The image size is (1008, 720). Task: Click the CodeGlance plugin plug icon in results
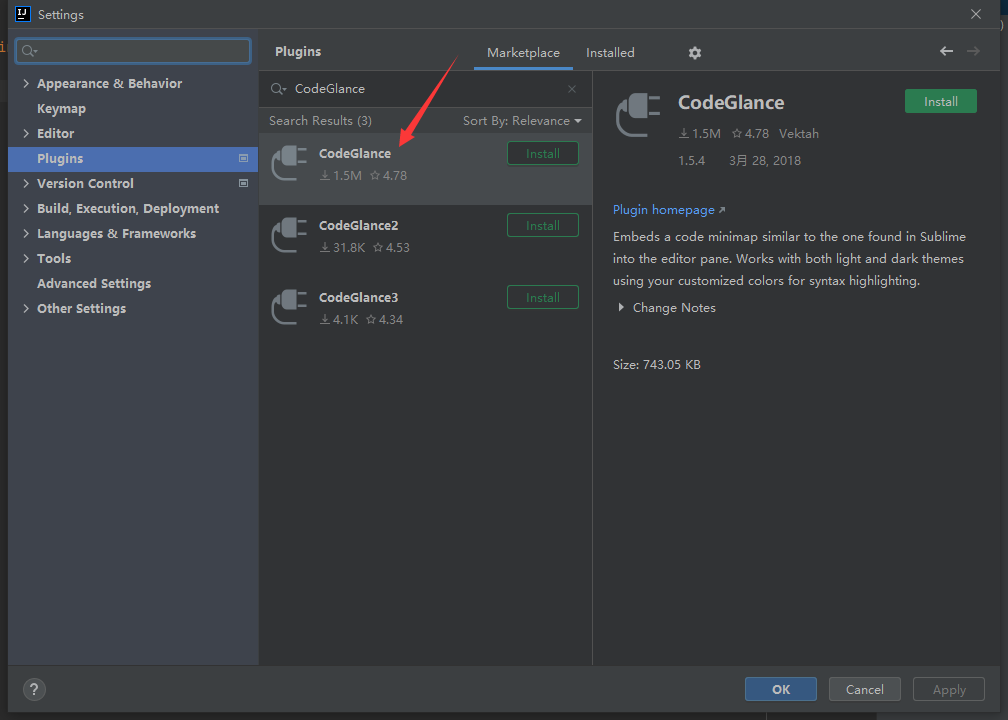click(x=289, y=163)
